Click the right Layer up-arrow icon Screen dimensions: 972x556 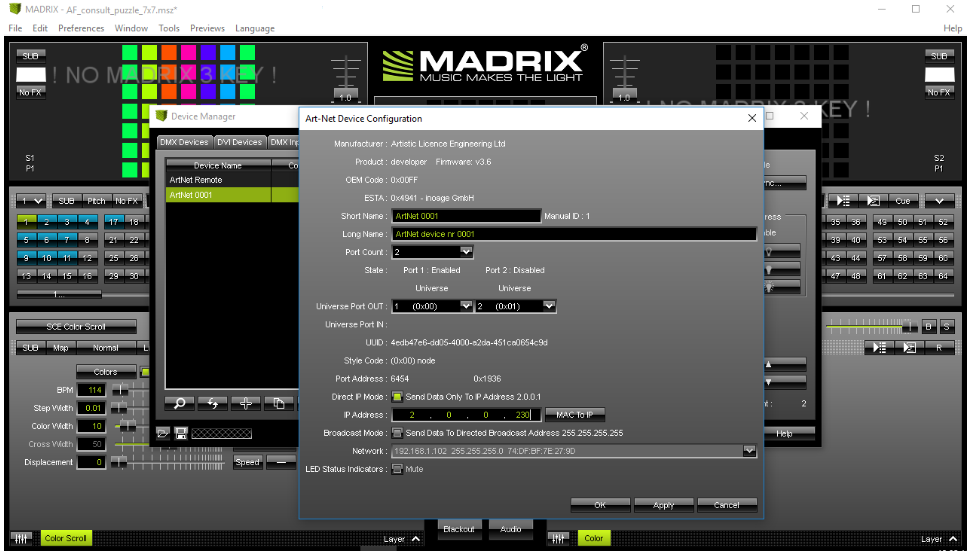[953, 539]
